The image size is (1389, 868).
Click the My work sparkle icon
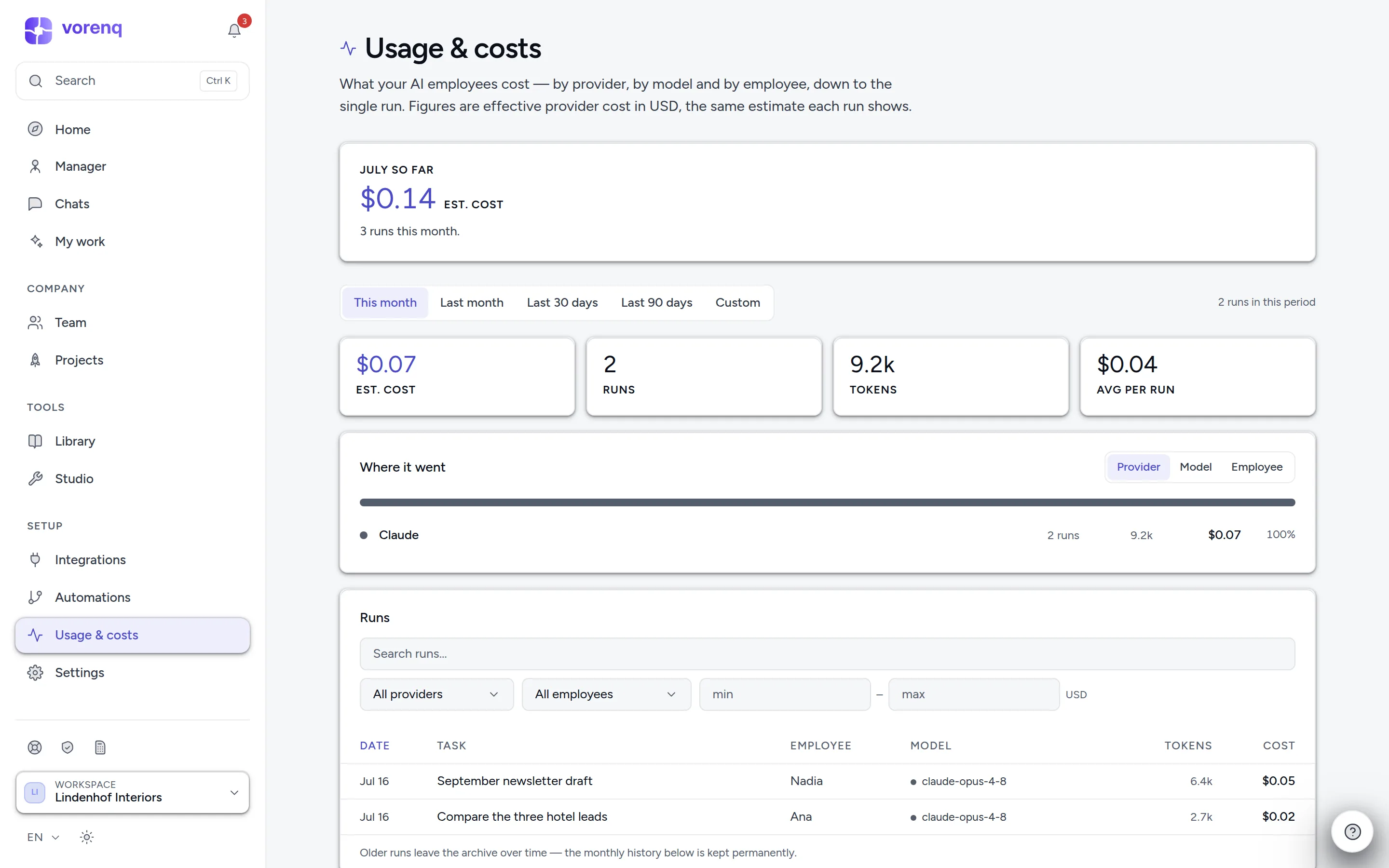click(36, 241)
